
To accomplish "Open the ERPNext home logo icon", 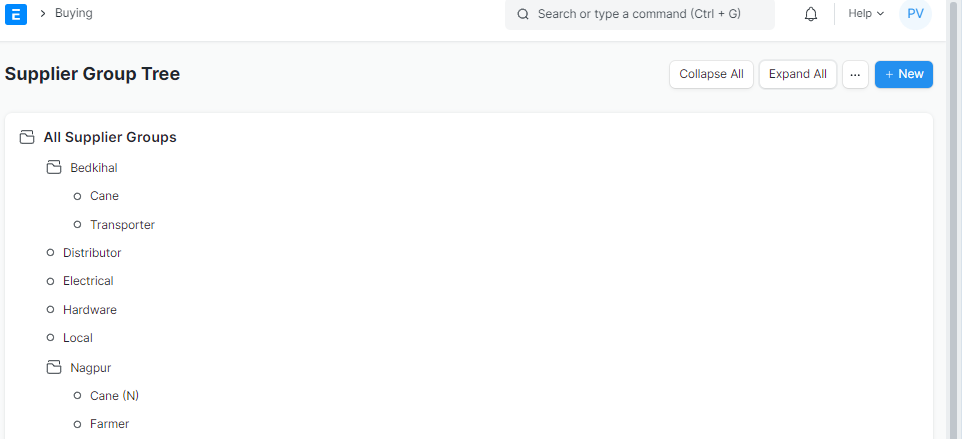I will click(16, 13).
